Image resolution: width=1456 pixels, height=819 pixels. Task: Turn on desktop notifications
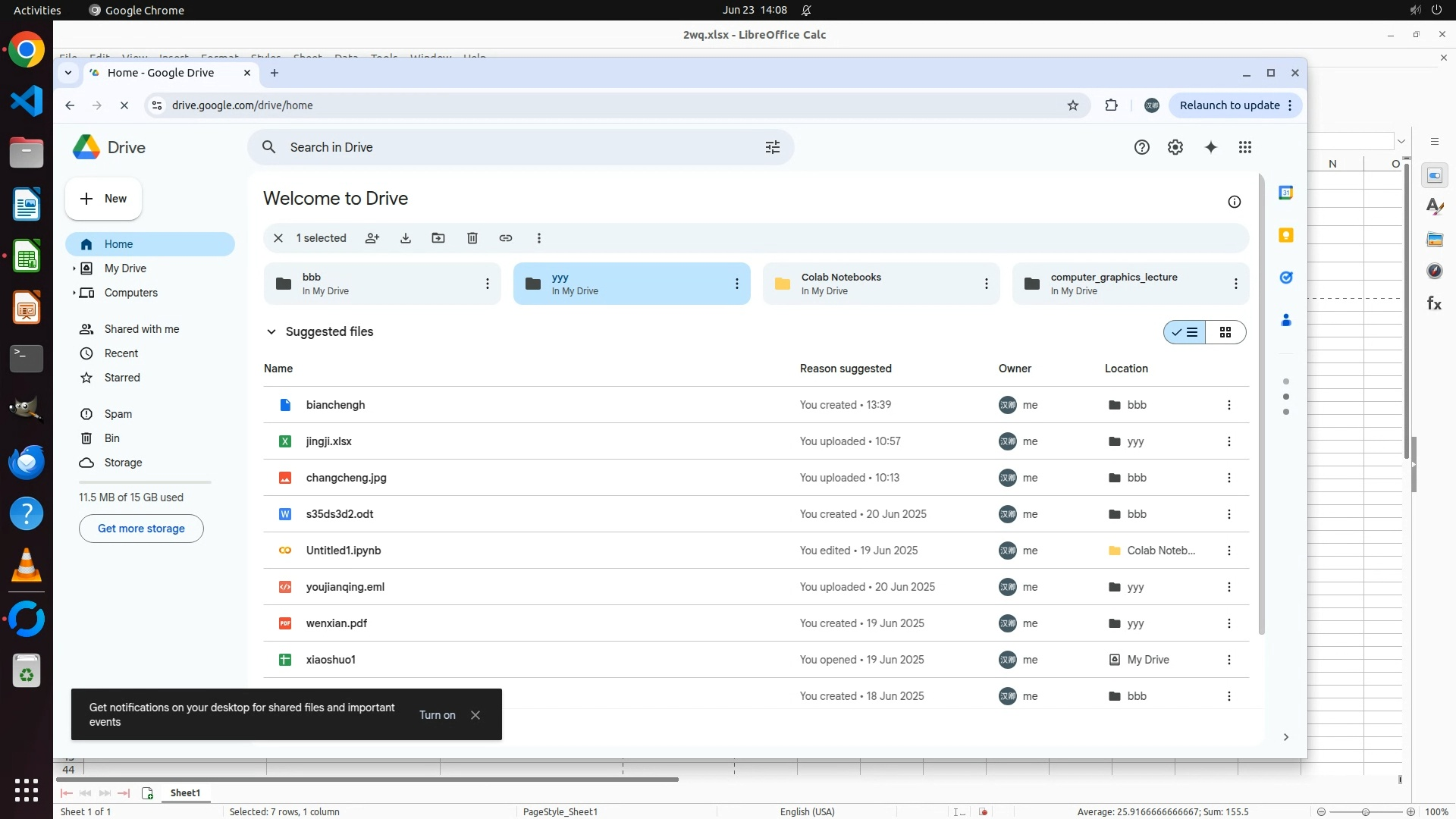(438, 715)
